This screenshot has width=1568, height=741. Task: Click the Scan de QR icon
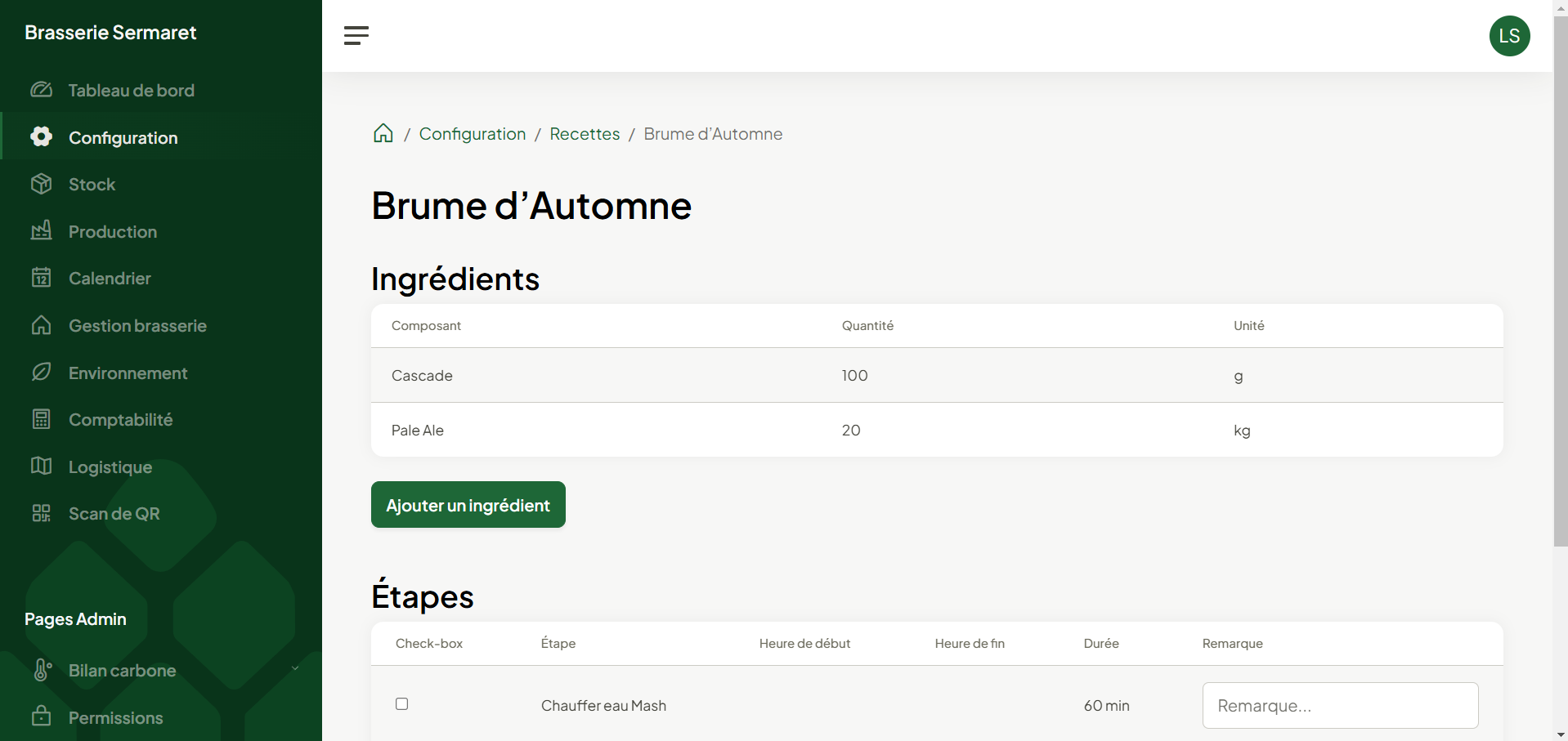pyautogui.click(x=41, y=514)
